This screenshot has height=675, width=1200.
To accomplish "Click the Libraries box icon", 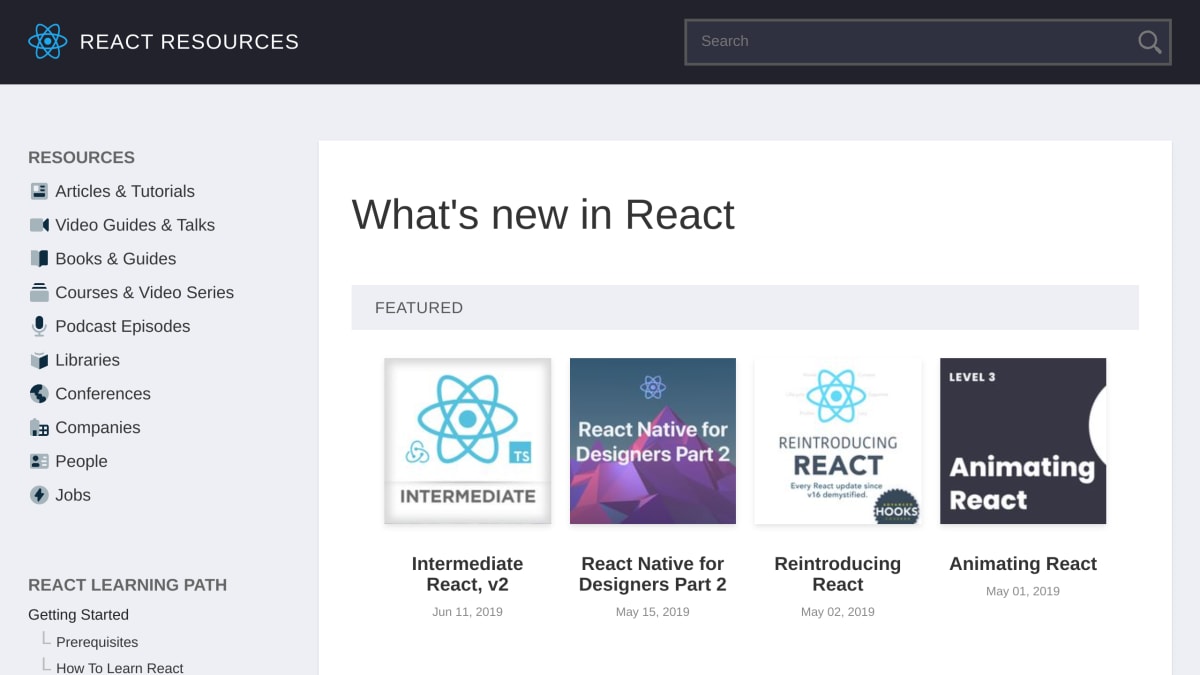I will [x=39, y=360].
